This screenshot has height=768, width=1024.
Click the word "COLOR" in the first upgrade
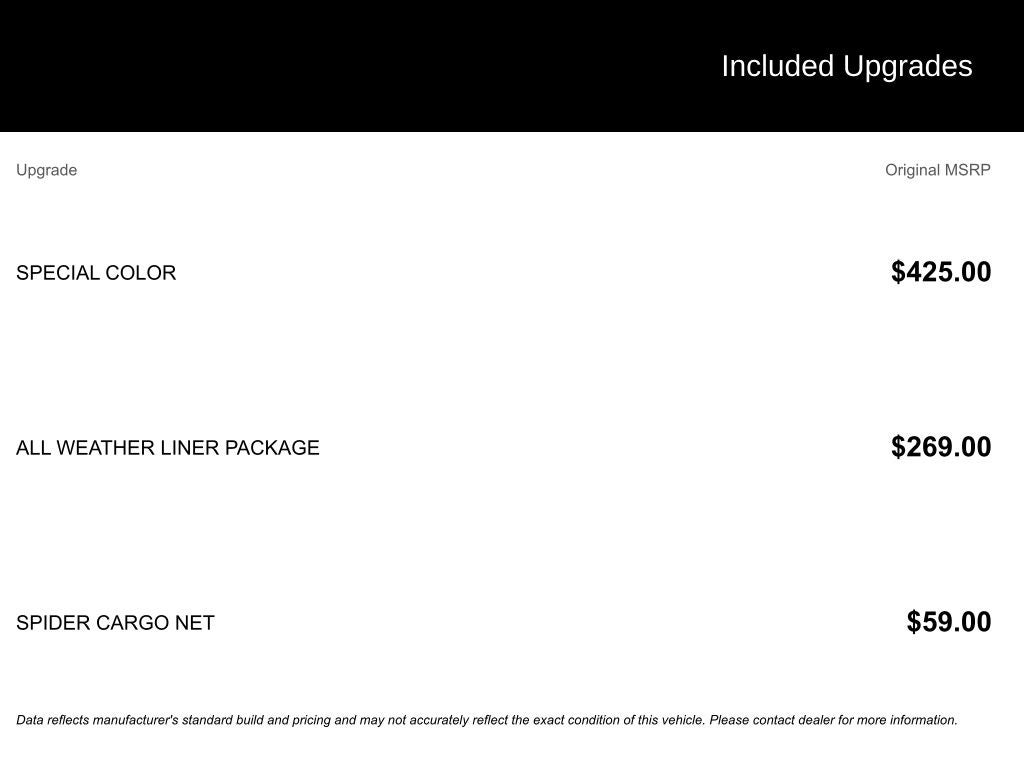click(x=141, y=273)
